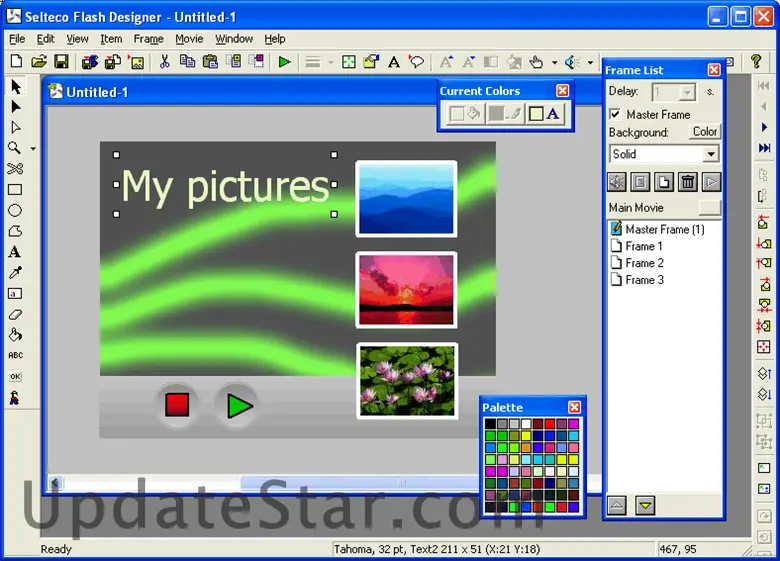Select the magnifier zoom tool
The image size is (780, 561).
click(14, 148)
